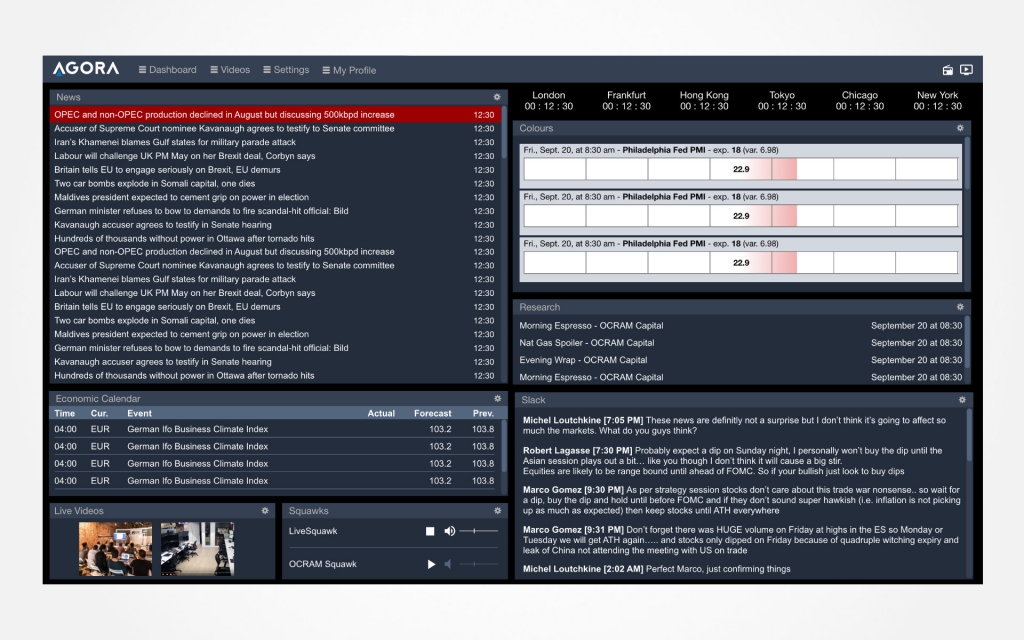Viewport: 1024px width, 640px height.
Task: Click Michel Loutchkine's 7:05 PM message
Action: click(x=734, y=425)
